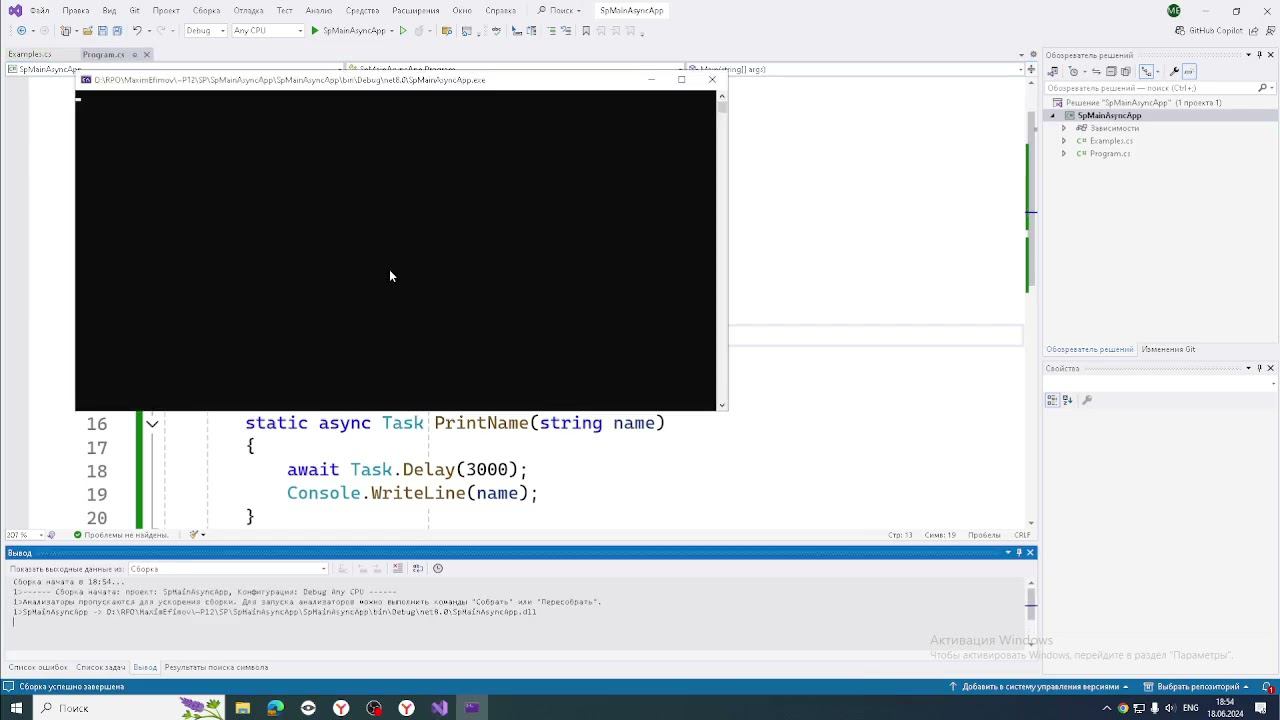Collapse the PrintName method code fold
1280x720 pixels.
[152, 424]
